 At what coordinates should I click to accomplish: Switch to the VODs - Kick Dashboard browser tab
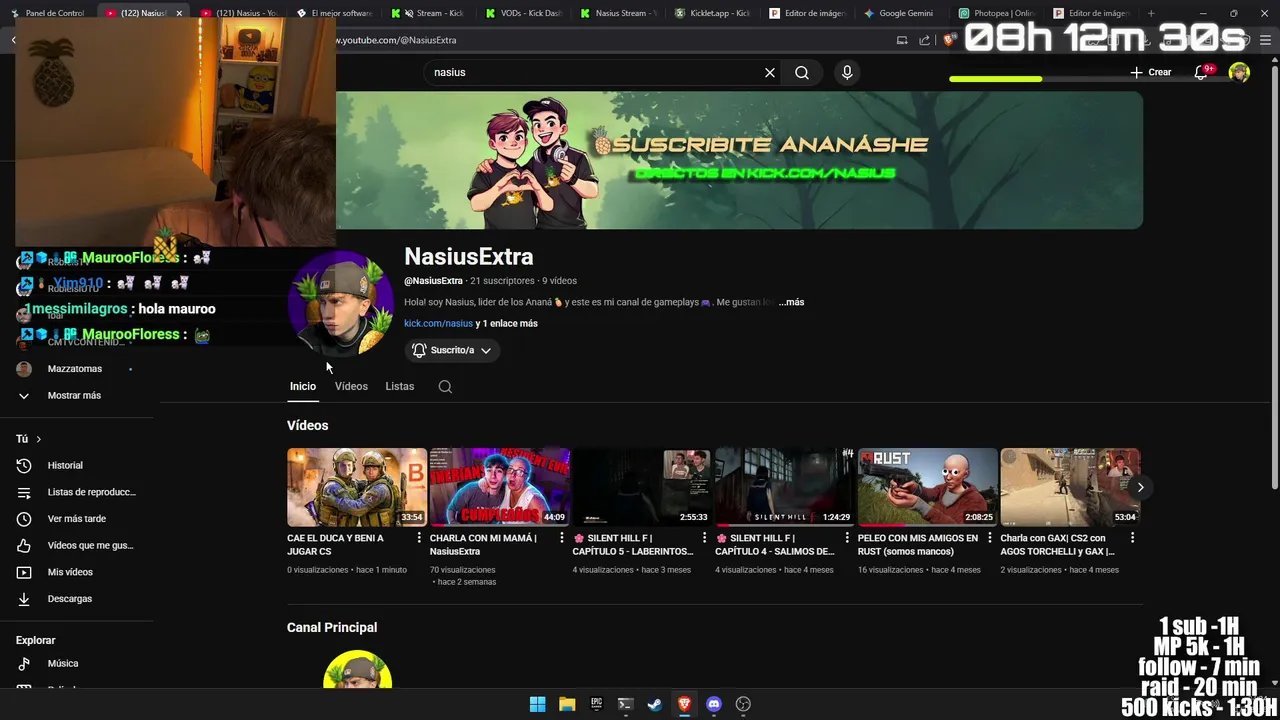[525, 13]
